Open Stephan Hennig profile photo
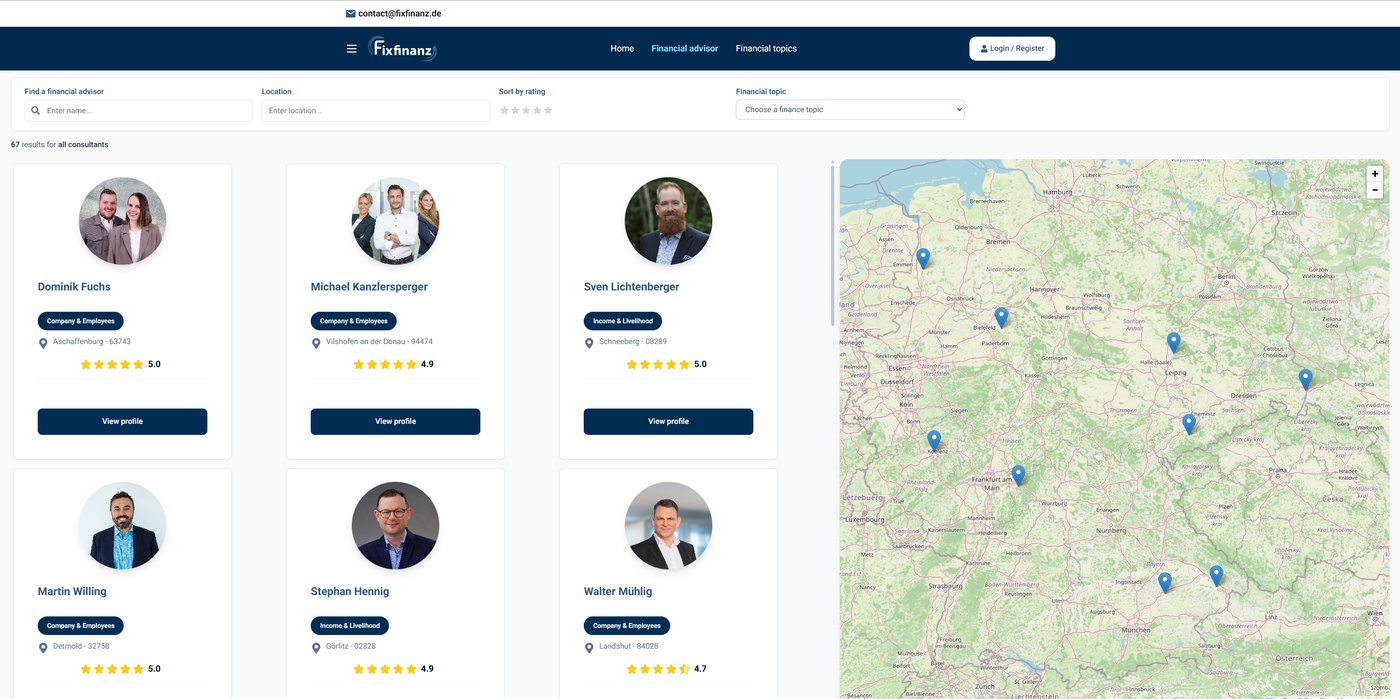Viewport: 1400px width, 699px height. click(395, 526)
